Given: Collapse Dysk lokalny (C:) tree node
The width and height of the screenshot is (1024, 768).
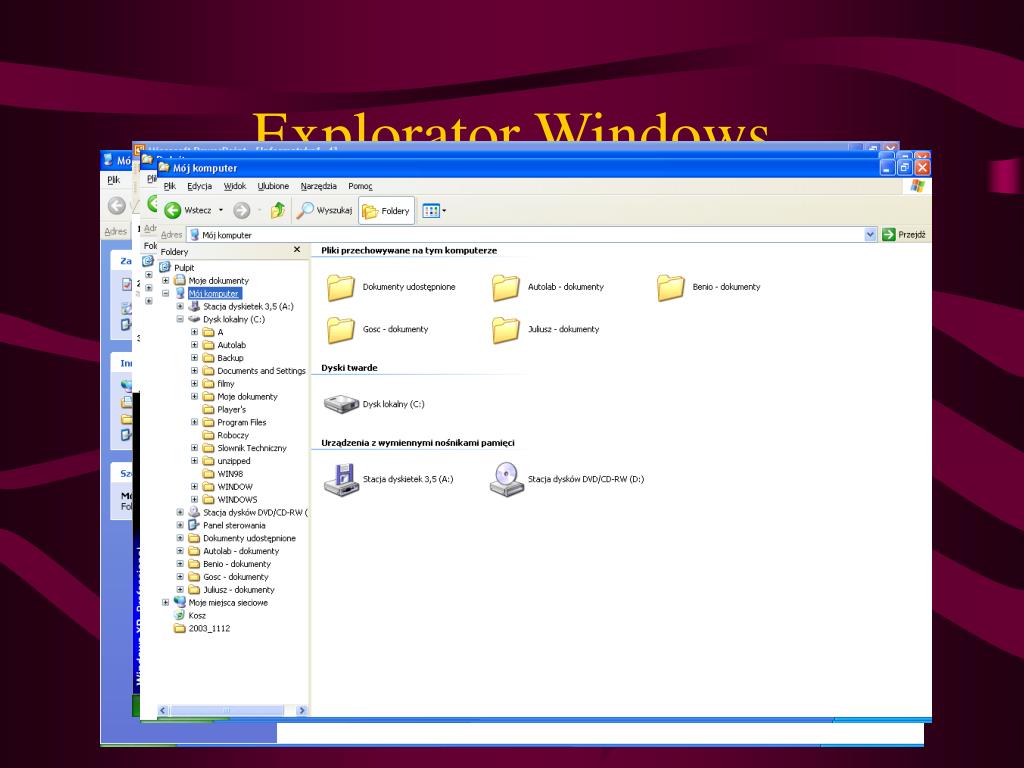Looking at the screenshot, I should (x=180, y=319).
